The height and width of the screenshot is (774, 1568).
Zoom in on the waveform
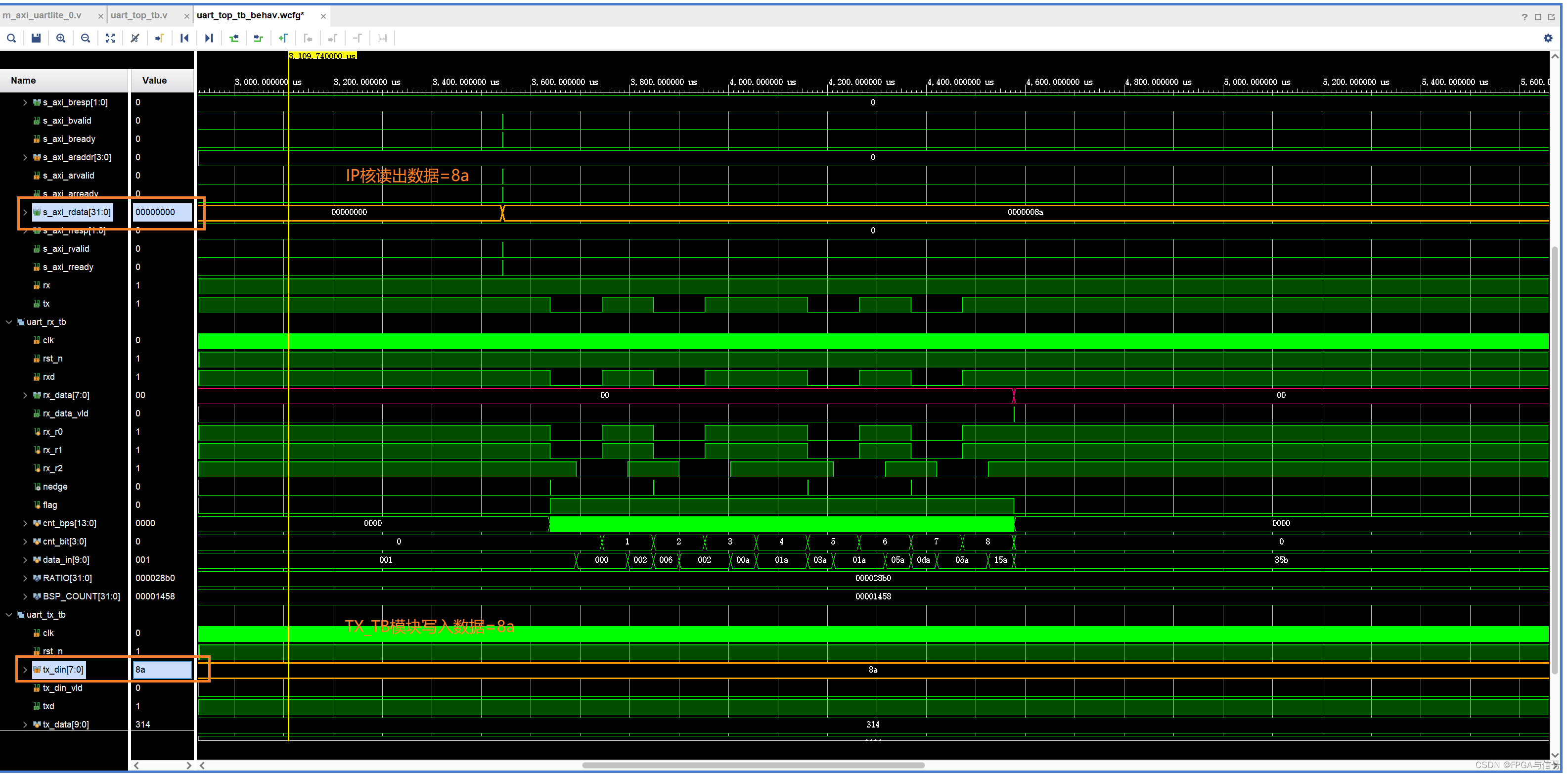(x=61, y=39)
